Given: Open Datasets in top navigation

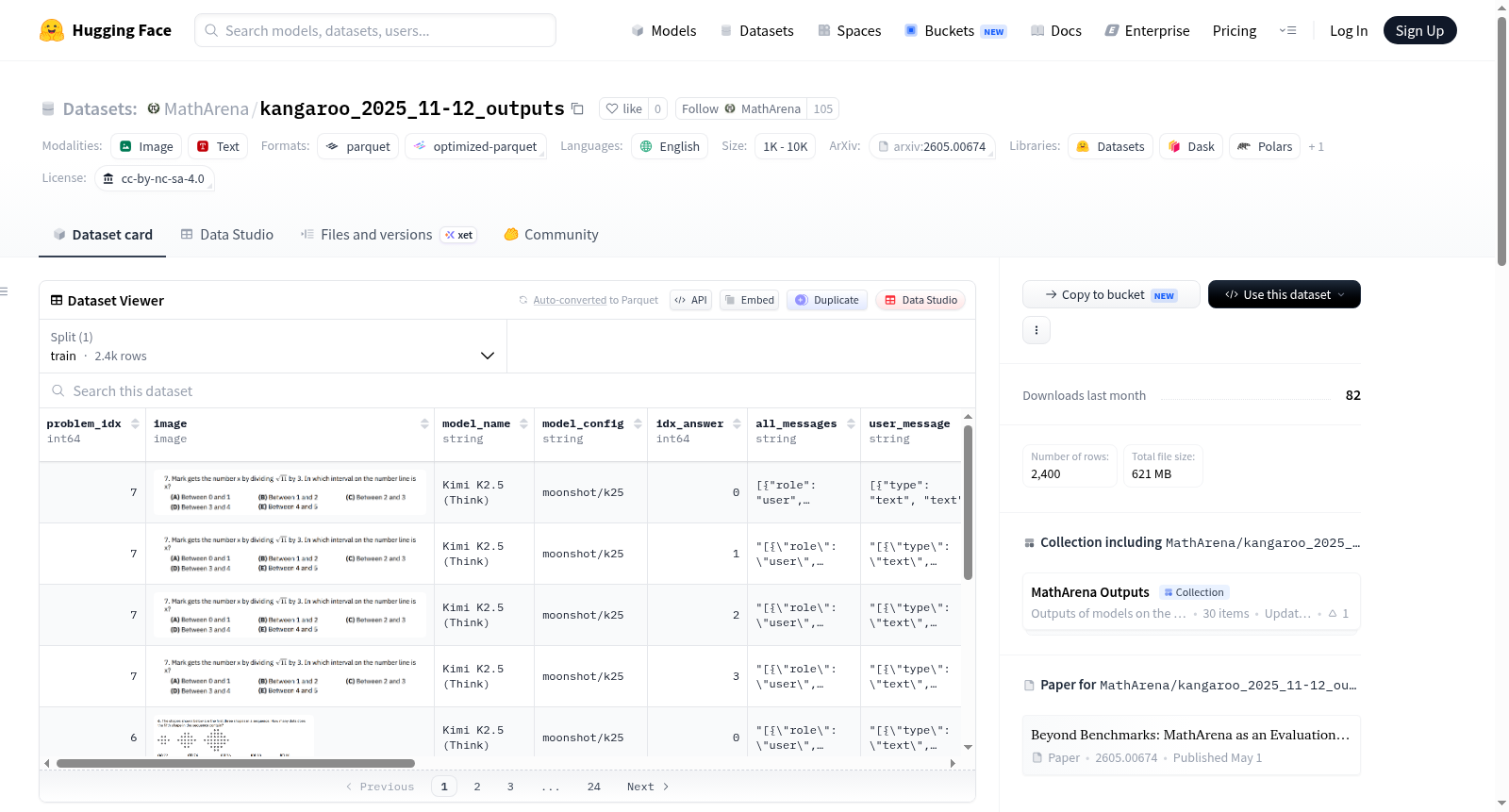Looking at the screenshot, I should 756,30.
